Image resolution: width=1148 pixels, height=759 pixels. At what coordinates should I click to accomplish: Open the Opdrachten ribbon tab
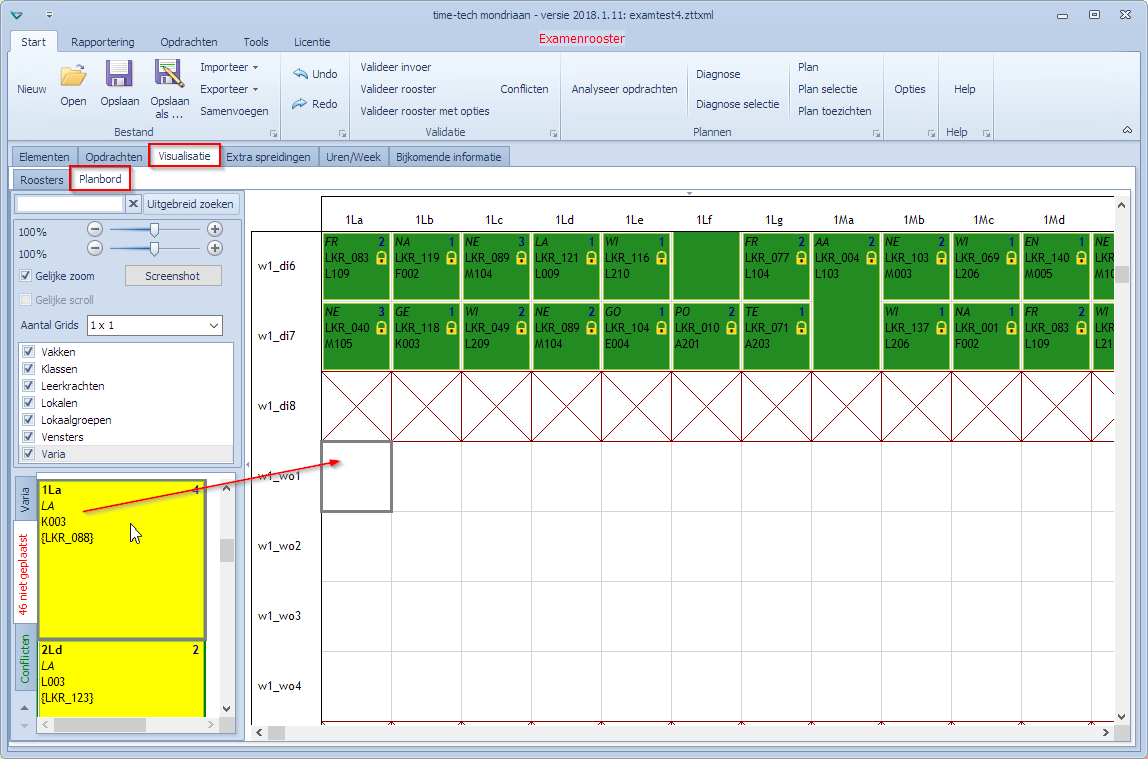point(189,42)
